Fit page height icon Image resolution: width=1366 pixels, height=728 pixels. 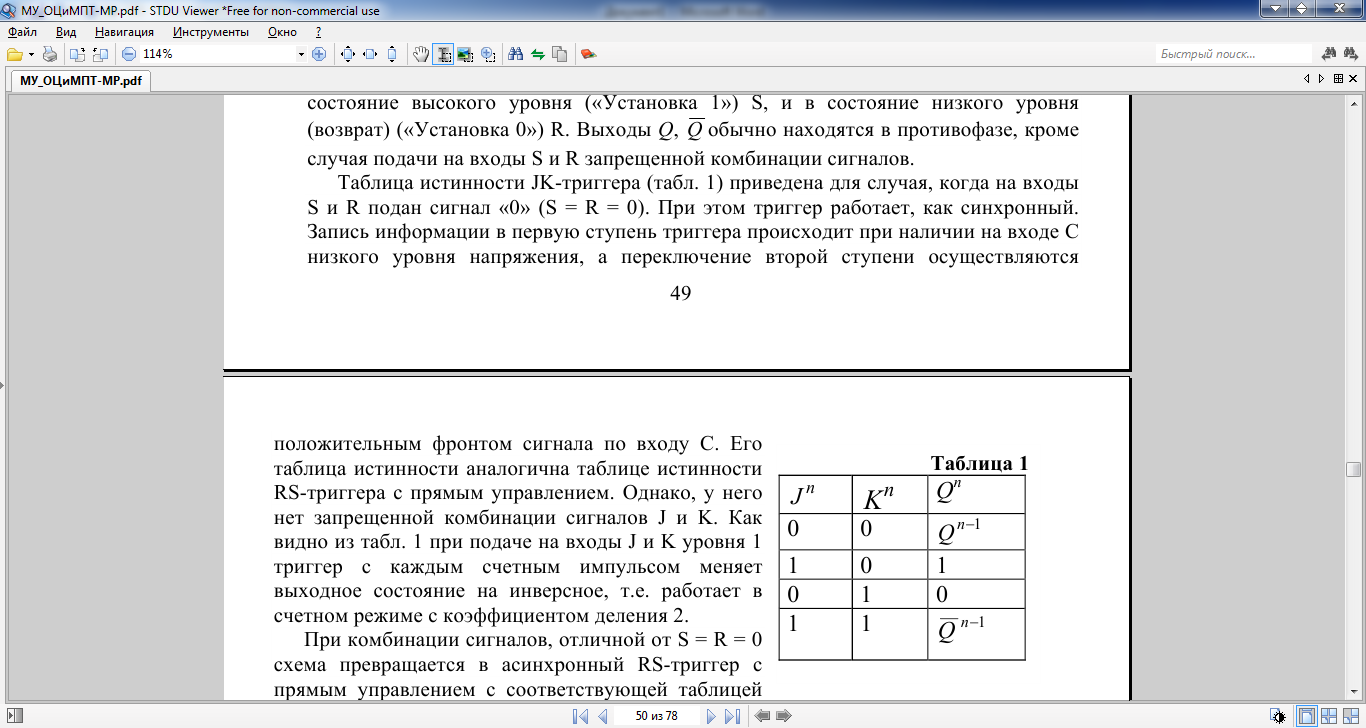[391, 54]
